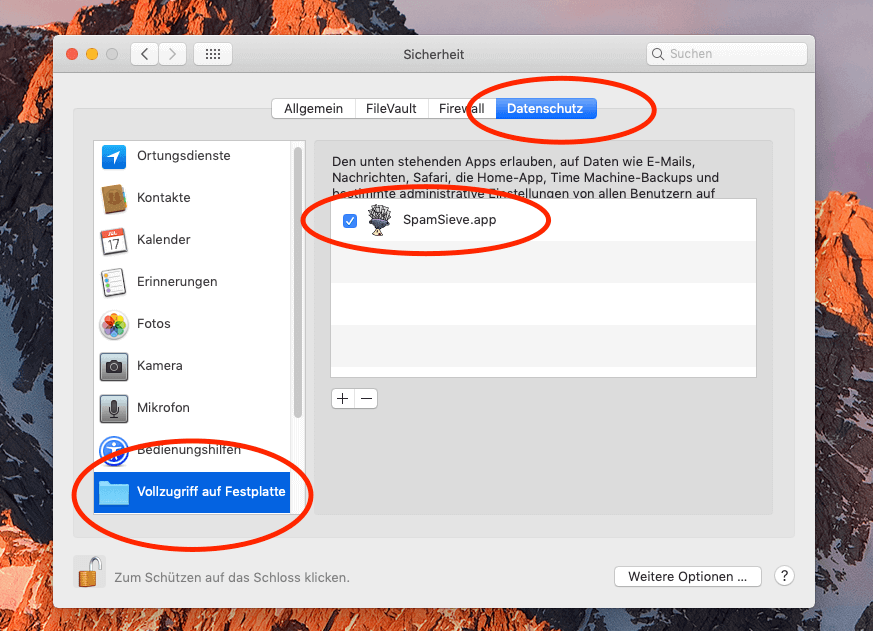Viewport: 873px width, 631px height.
Task: Open the FileVault tab
Action: [x=392, y=109]
